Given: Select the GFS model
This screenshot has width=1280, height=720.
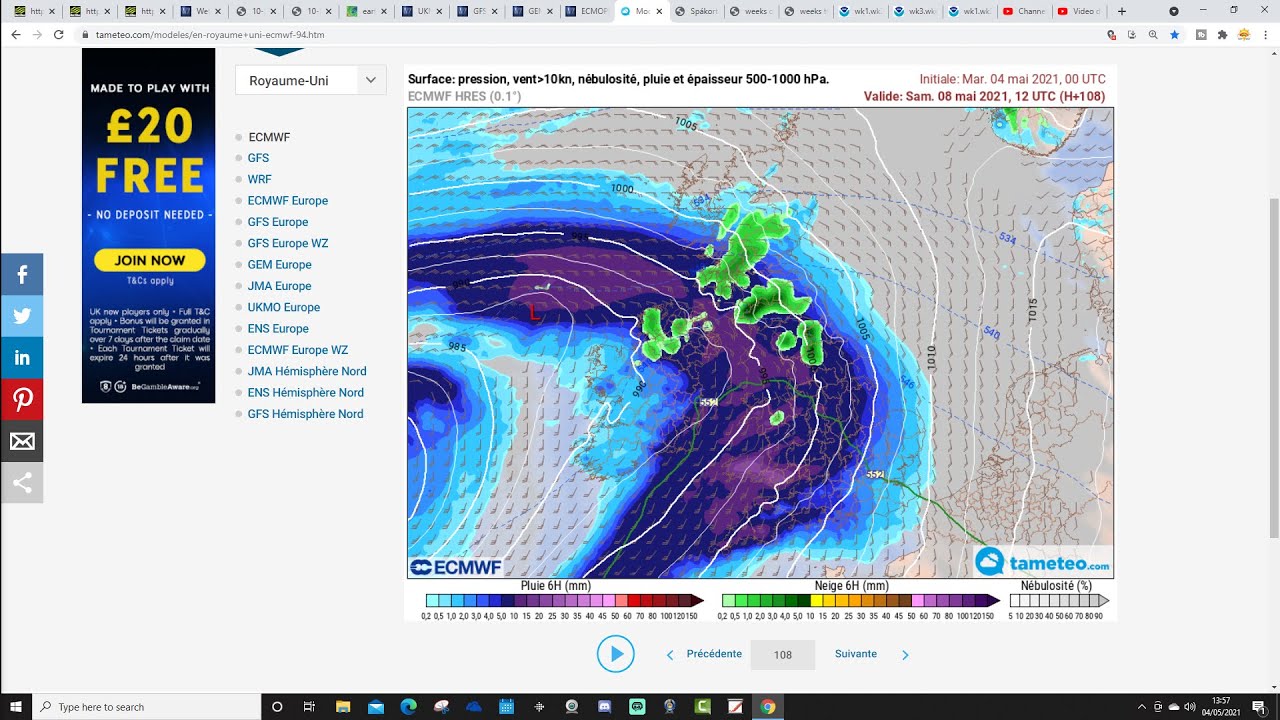Looking at the screenshot, I should coord(258,158).
